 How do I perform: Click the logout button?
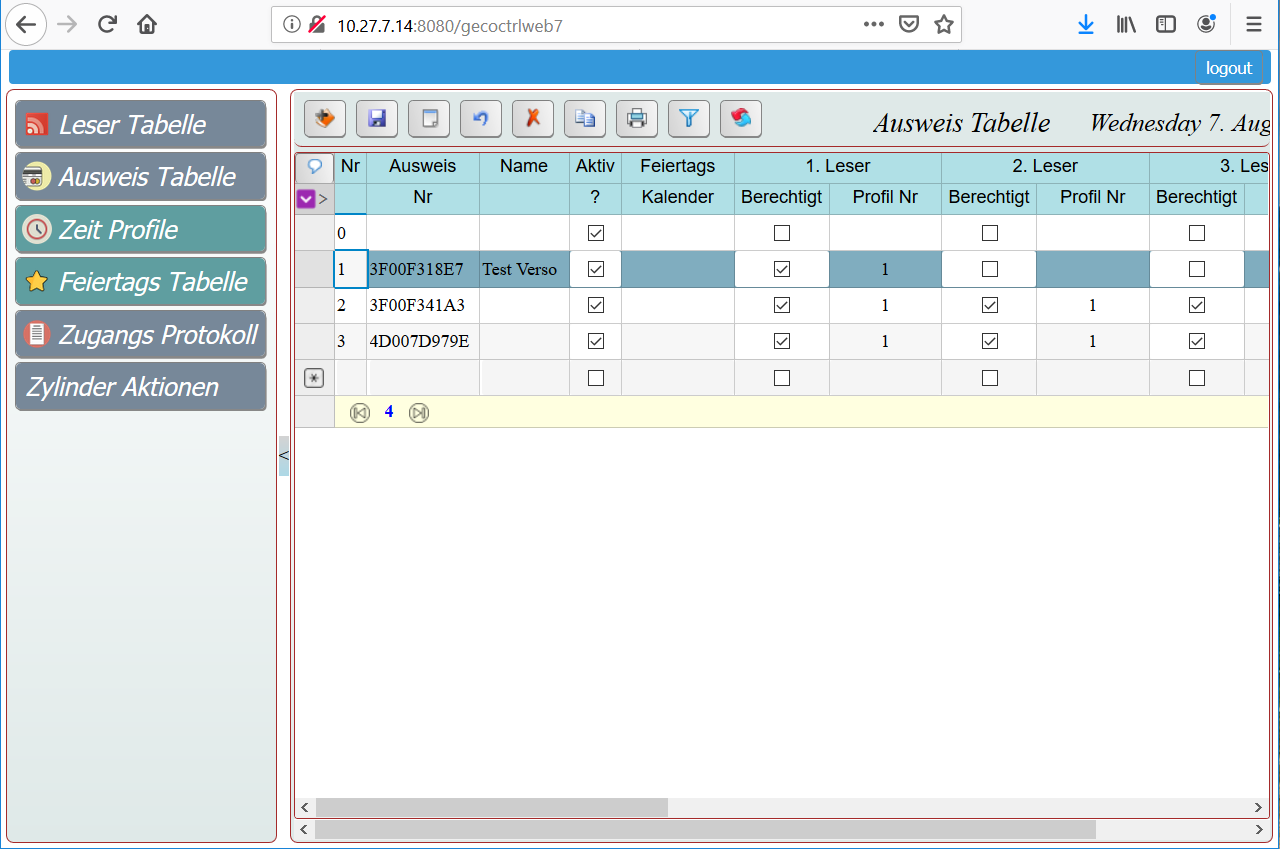click(1228, 68)
